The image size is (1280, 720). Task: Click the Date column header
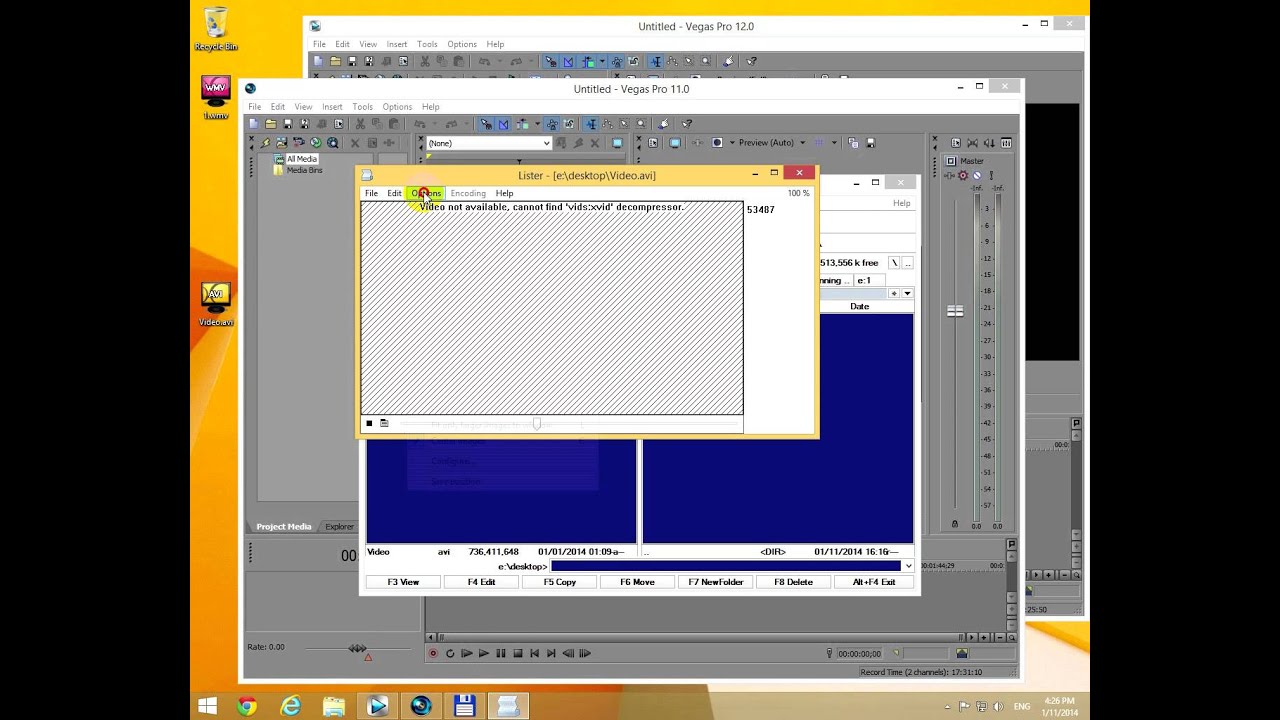[x=860, y=307]
